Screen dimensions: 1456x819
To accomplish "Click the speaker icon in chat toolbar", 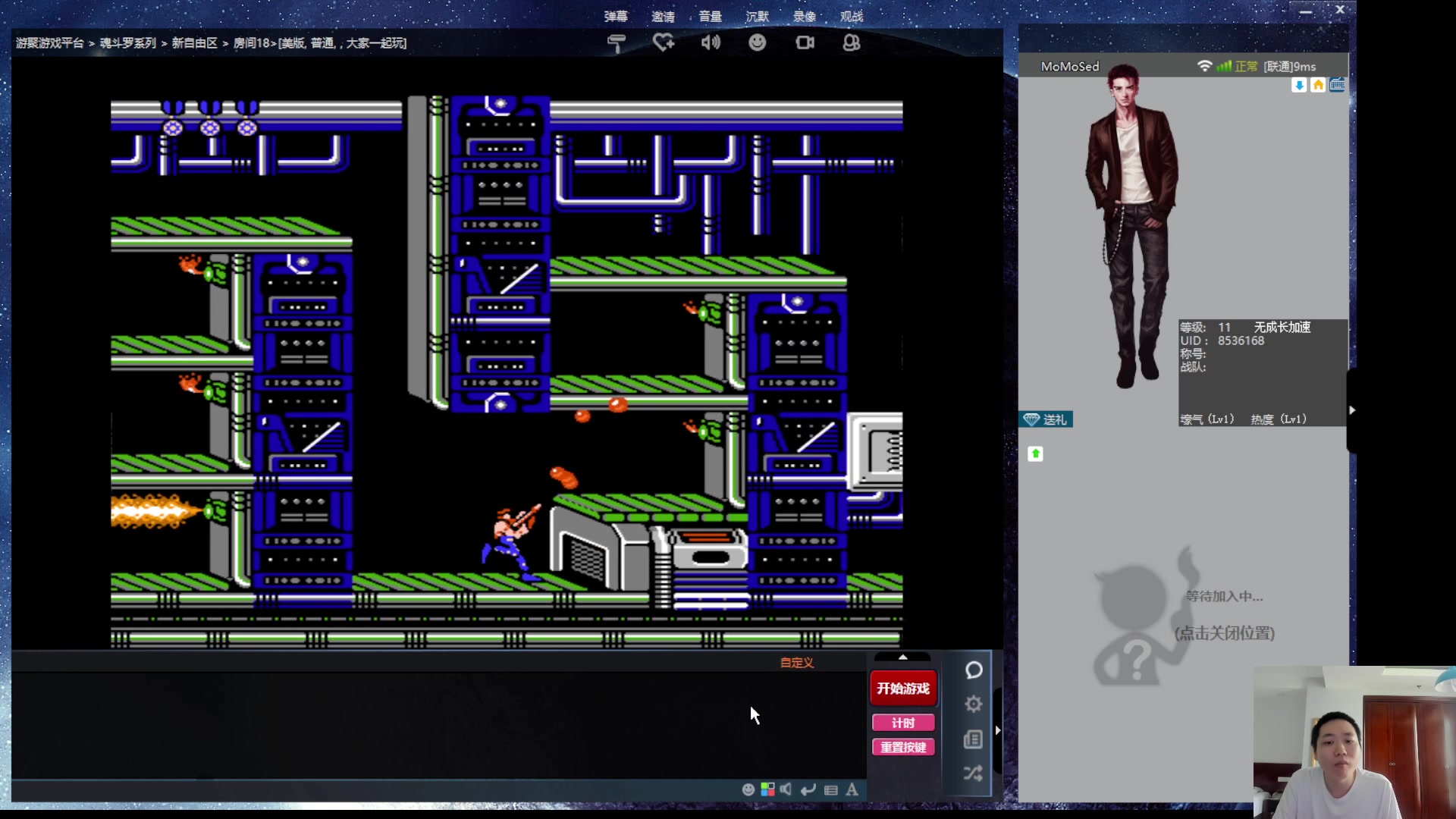I will [786, 789].
